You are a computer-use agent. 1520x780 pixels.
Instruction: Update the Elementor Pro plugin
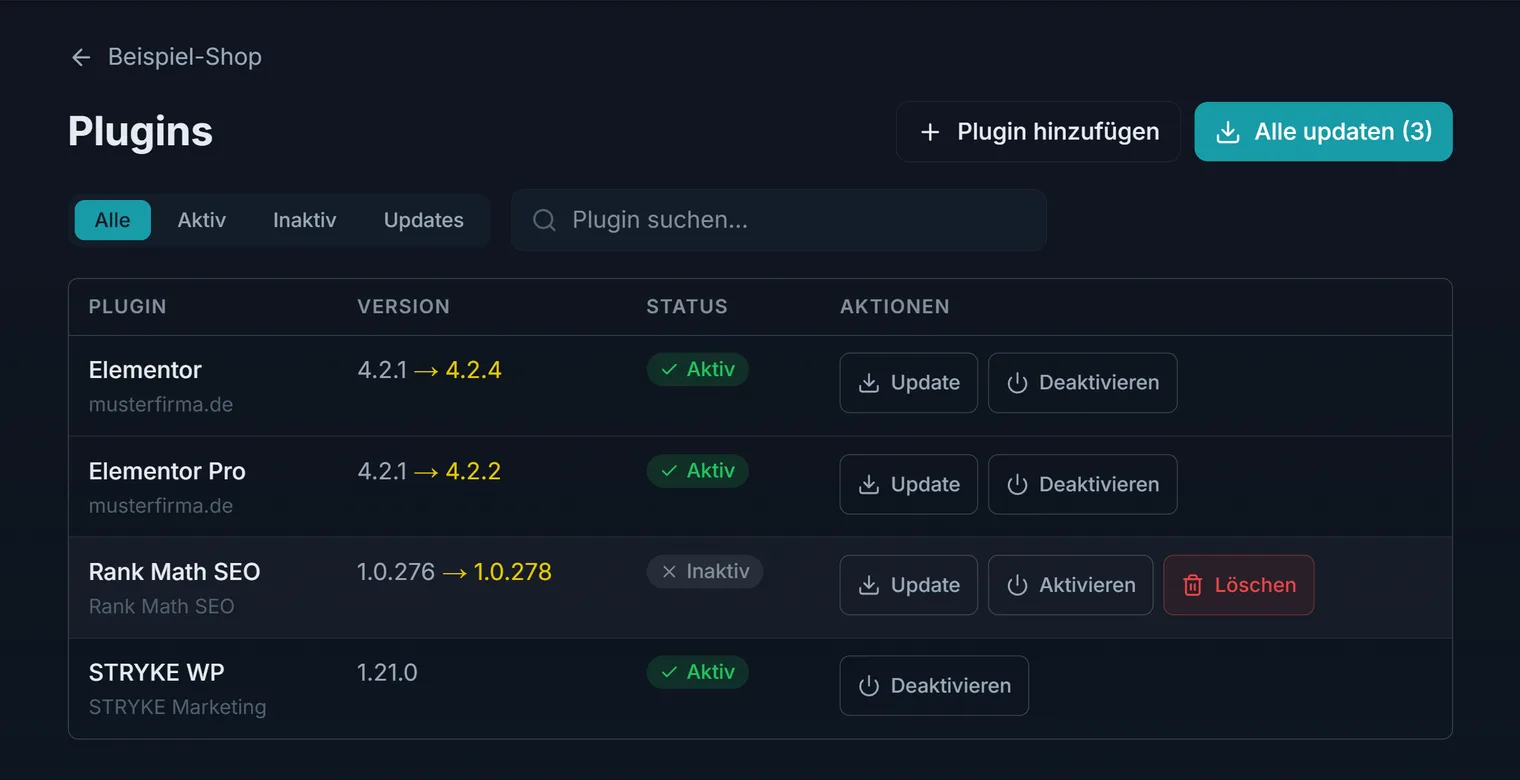(909, 485)
